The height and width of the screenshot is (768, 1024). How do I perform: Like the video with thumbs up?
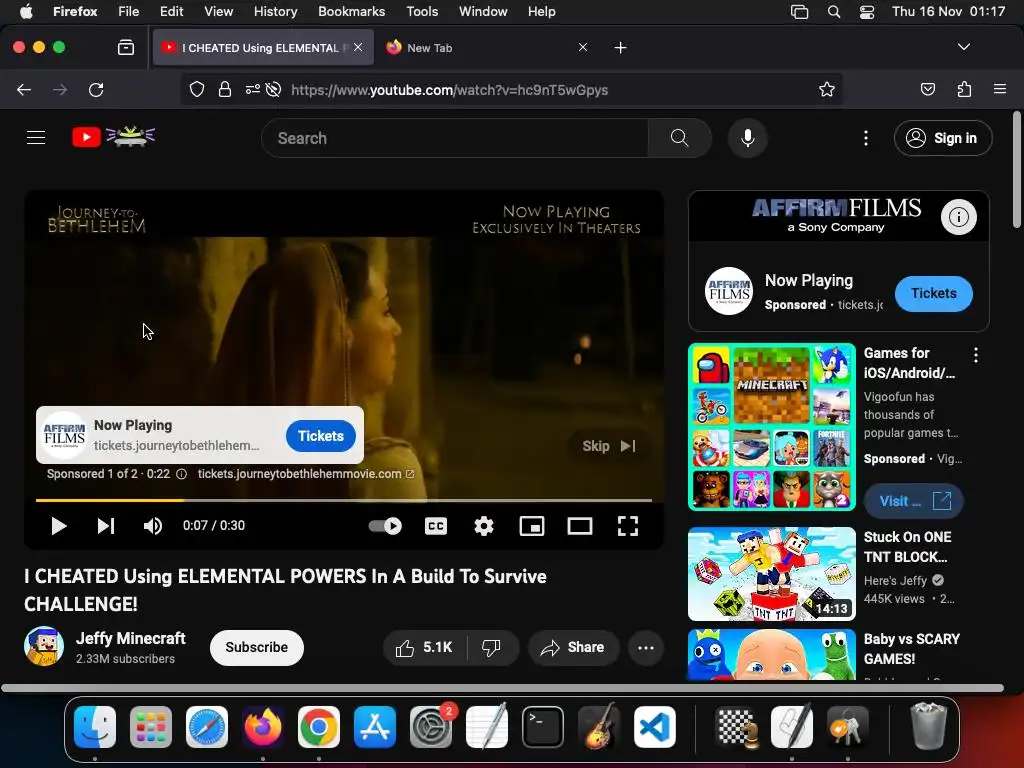pos(424,647)
